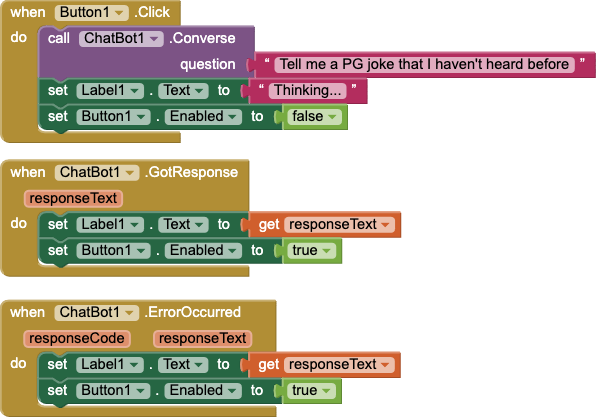Viewport: 596px width, 417px height.
Task: Edit the 'Tell me a PG joke' text string
Action: coord(424,64)
